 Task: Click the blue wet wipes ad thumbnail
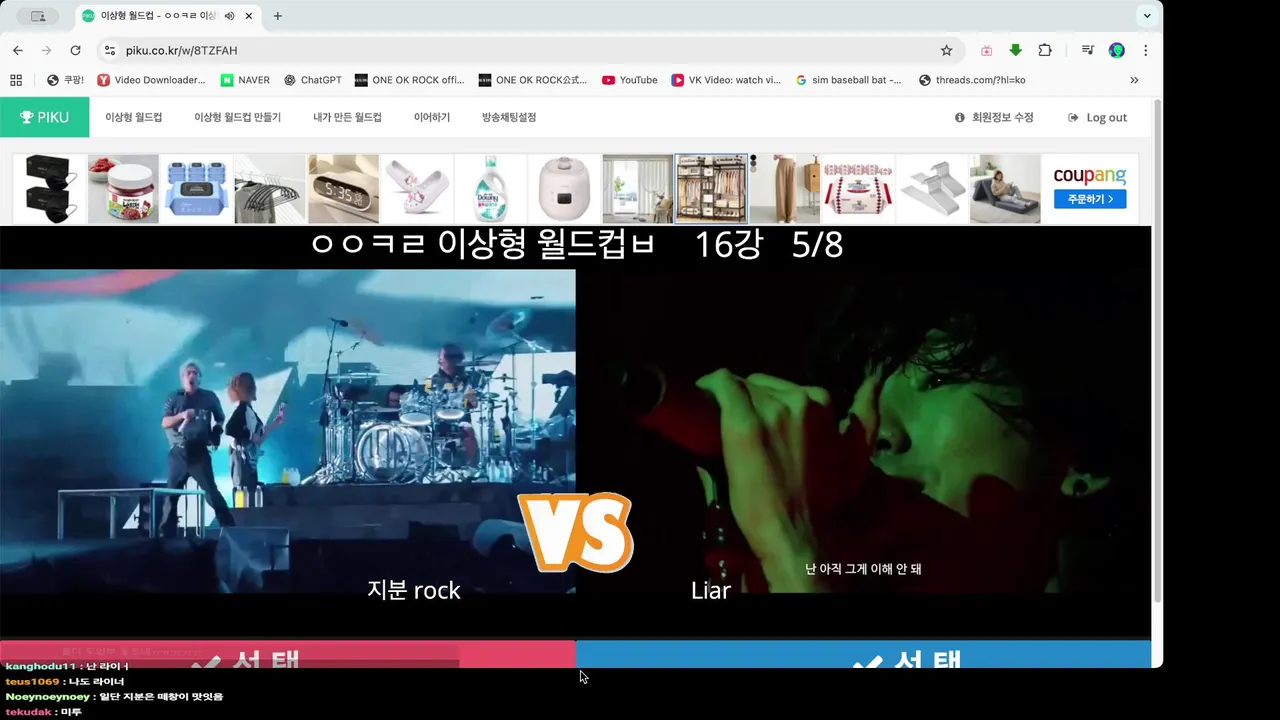coord(196,189)
